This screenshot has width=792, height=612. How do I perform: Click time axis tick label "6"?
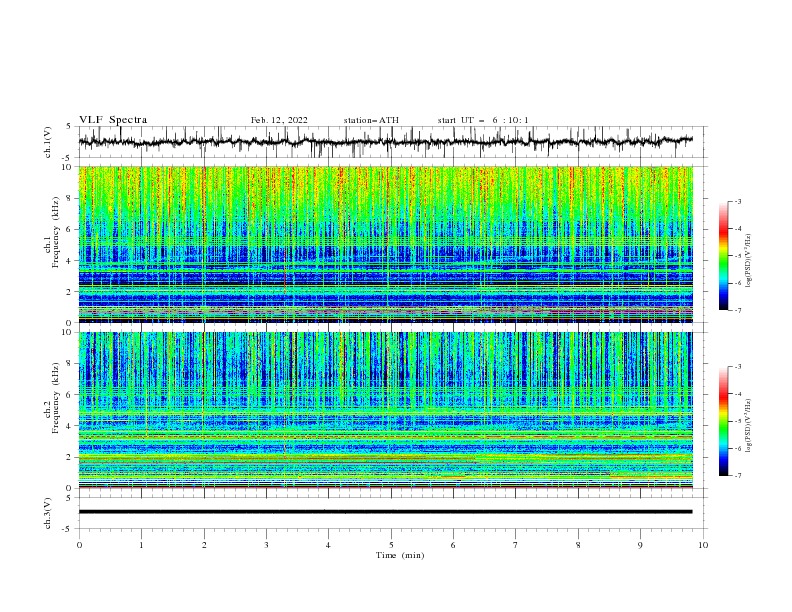click(x=453, y=545)
